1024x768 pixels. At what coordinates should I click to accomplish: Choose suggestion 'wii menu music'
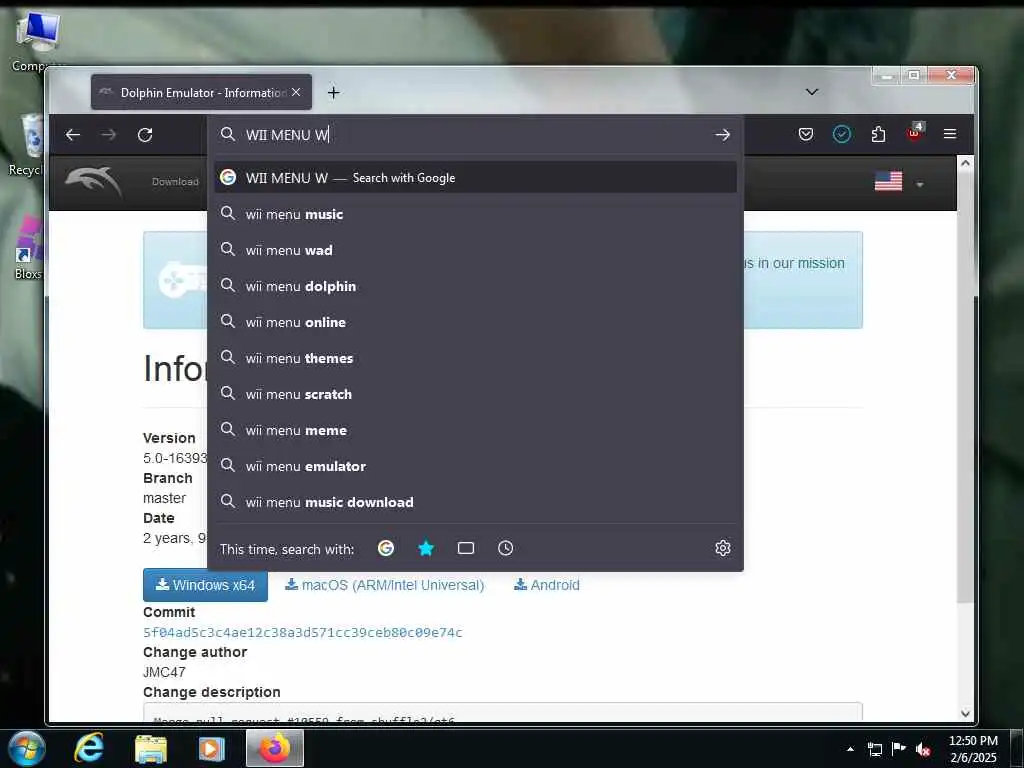(x=475, y=214)
